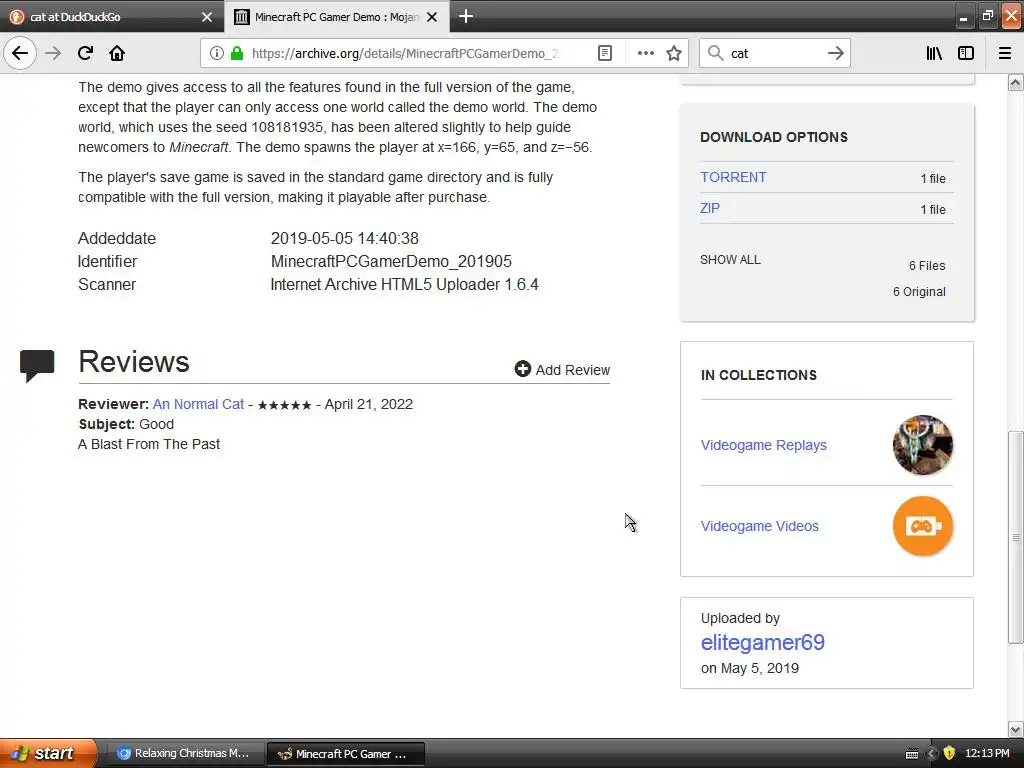Screen dimensions: 1024x768
Task: Click the 12:13 PM taskbar clock
Action: (987, 753)
